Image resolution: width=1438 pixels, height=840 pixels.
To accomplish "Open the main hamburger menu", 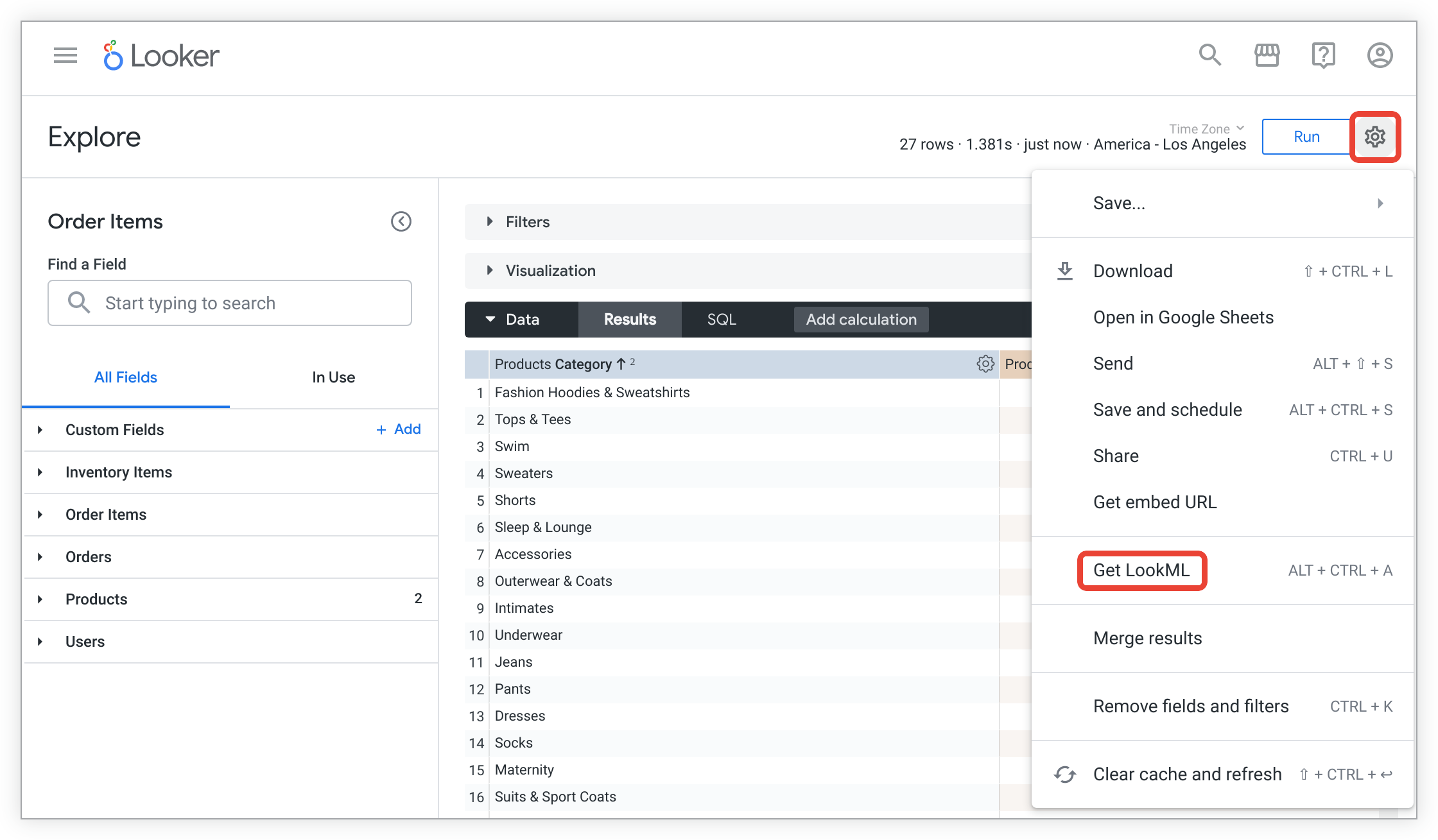I will (x=65, y=56).
